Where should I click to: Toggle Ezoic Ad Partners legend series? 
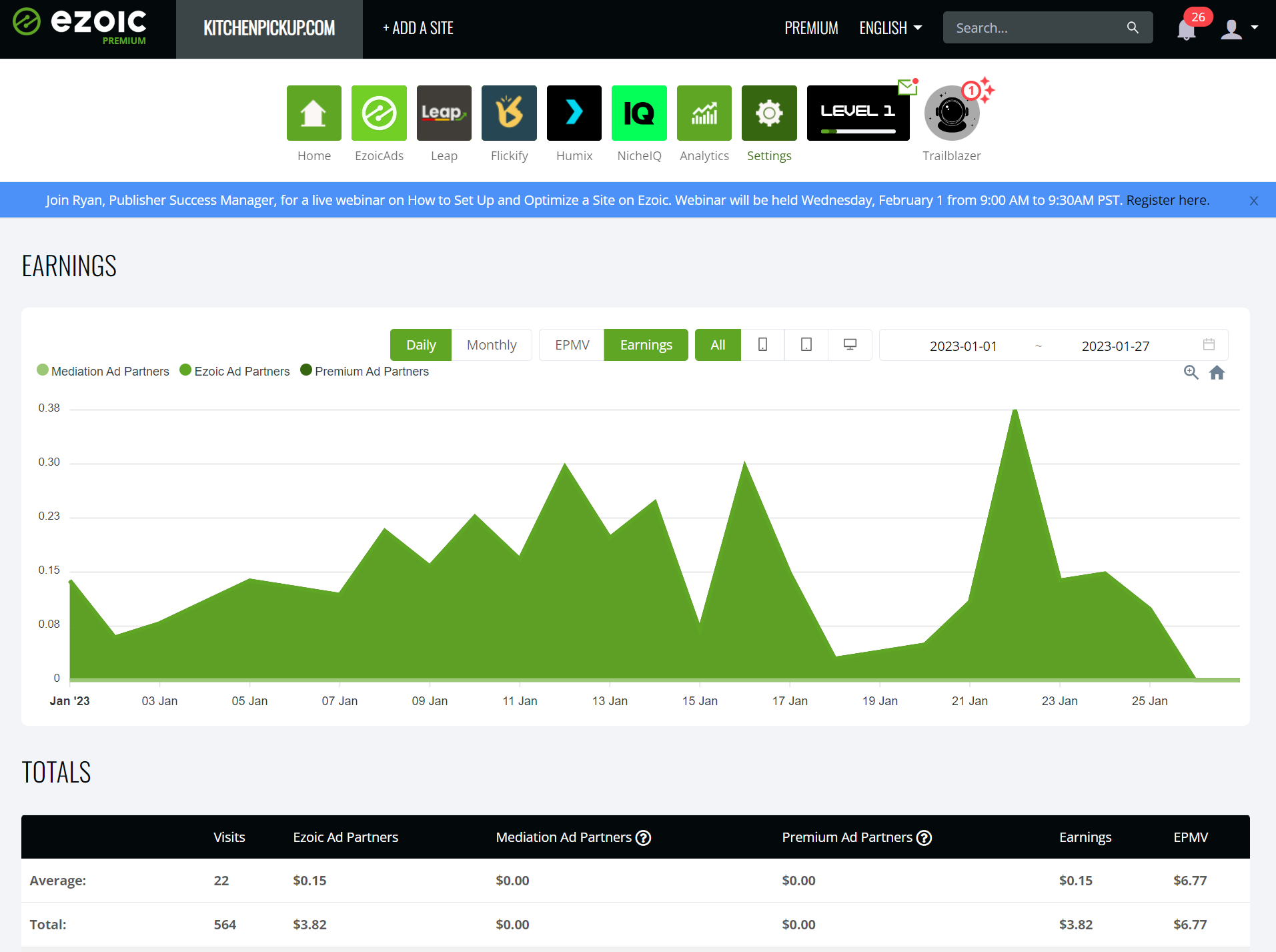point(235,371)
